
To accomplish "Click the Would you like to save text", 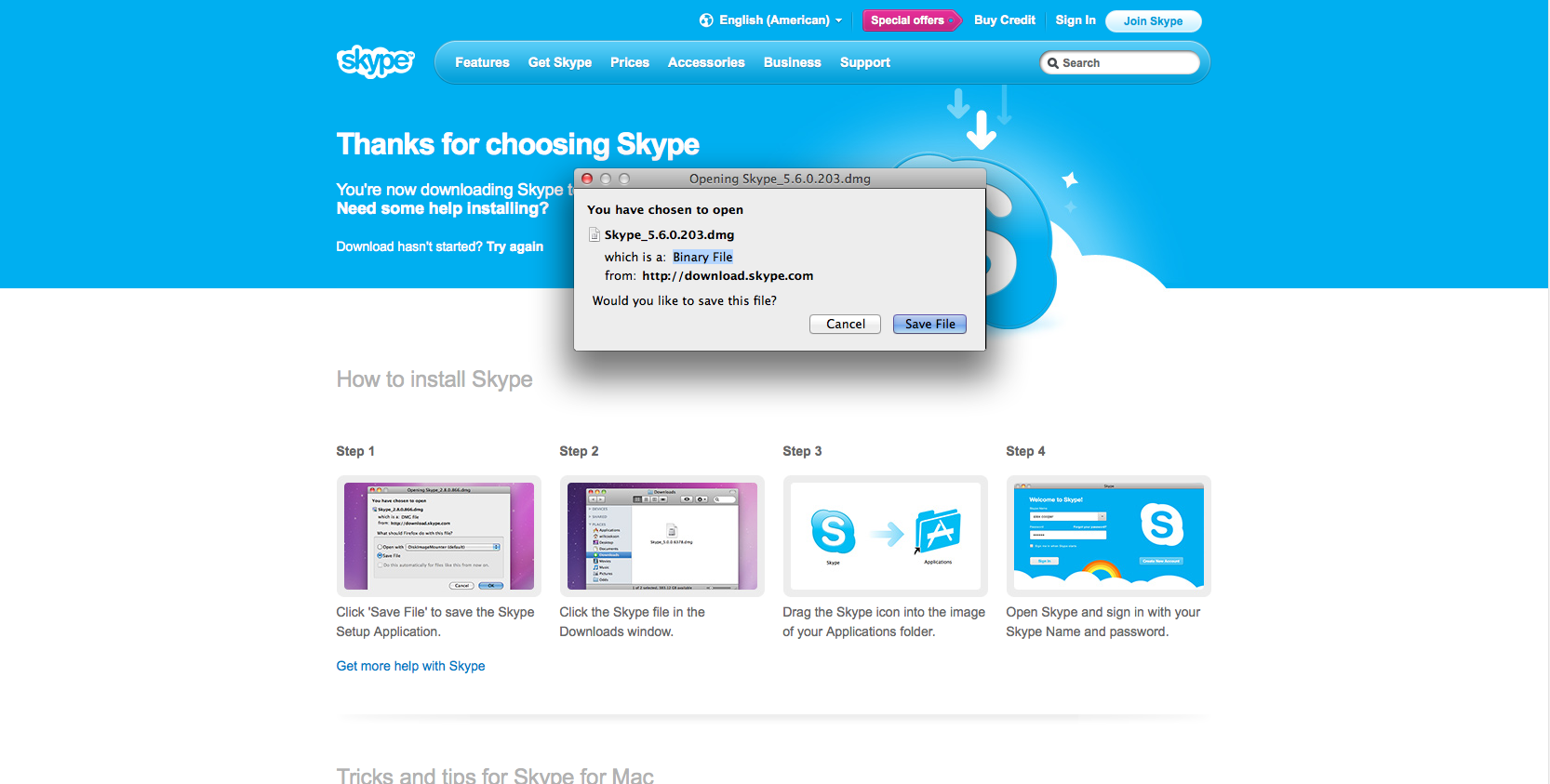I will (685, 301).
